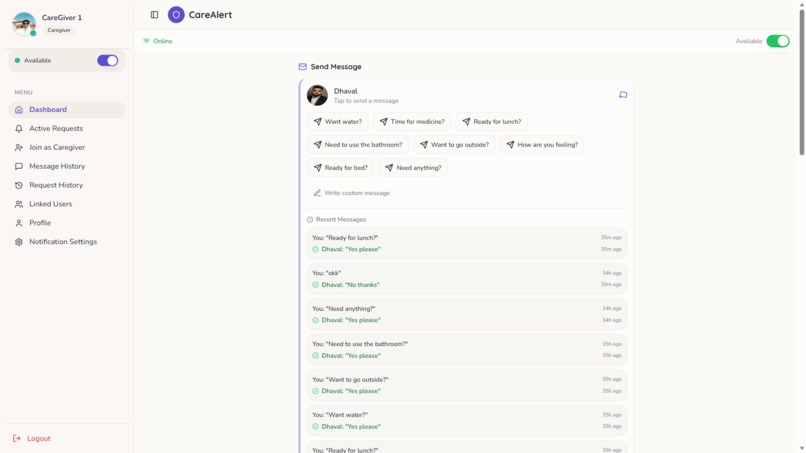
Task: Send the 'Need anything?' quick message
Action: click(x=413, y=168)
